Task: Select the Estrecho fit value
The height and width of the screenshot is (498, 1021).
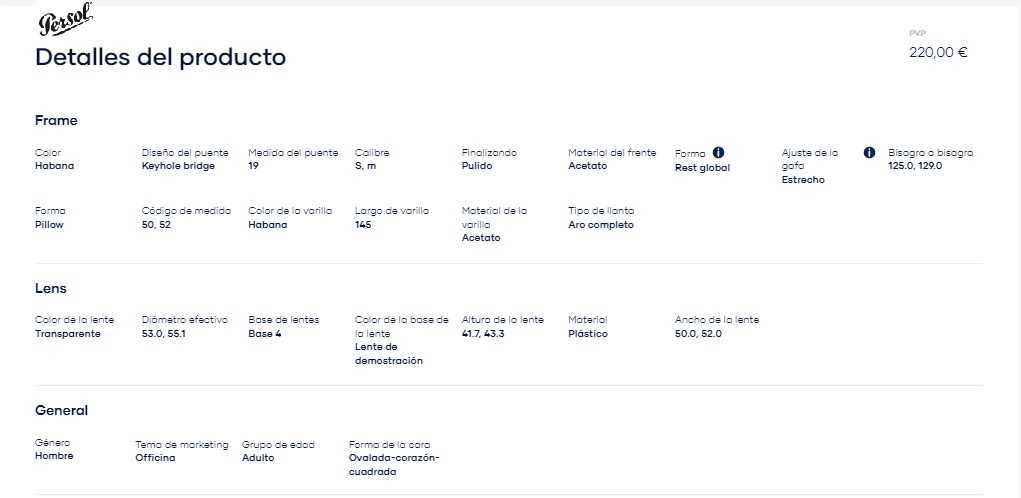Action: [x=803, y=180]
